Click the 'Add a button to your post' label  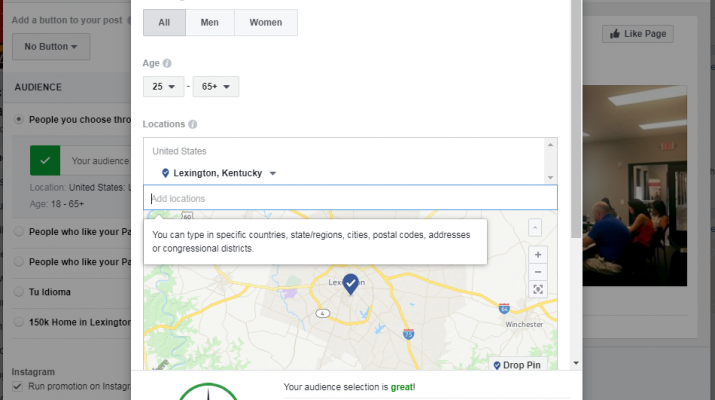click(x=67, y=20)
